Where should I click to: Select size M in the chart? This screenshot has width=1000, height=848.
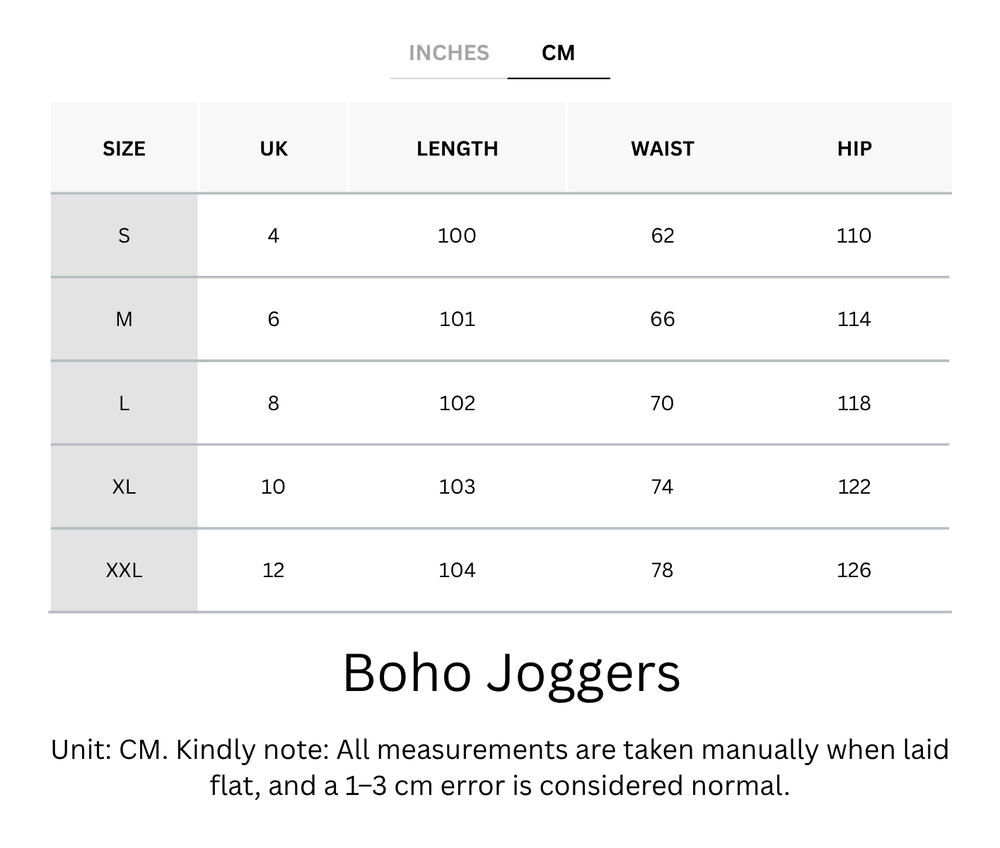(x=123, y=319)
